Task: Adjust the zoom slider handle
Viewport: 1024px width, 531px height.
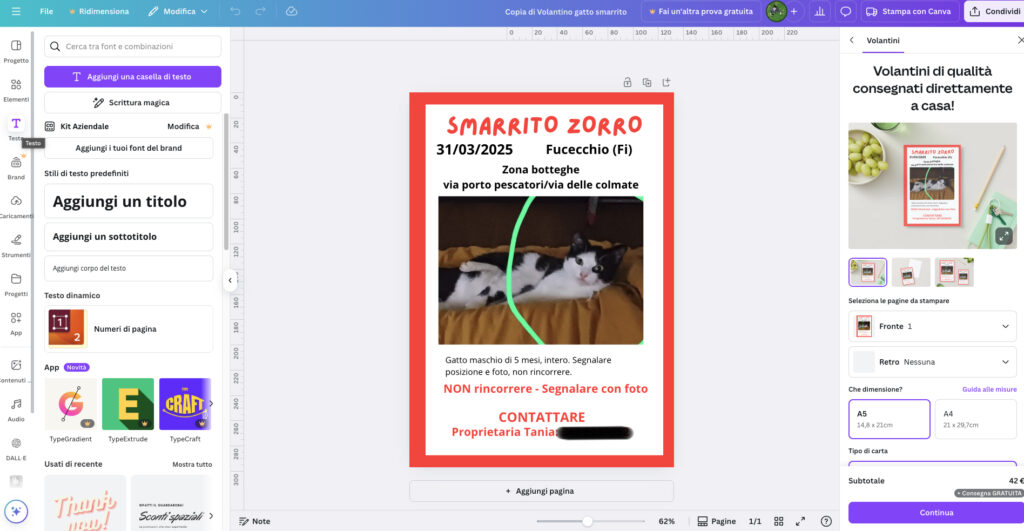Action: (587, 521)
